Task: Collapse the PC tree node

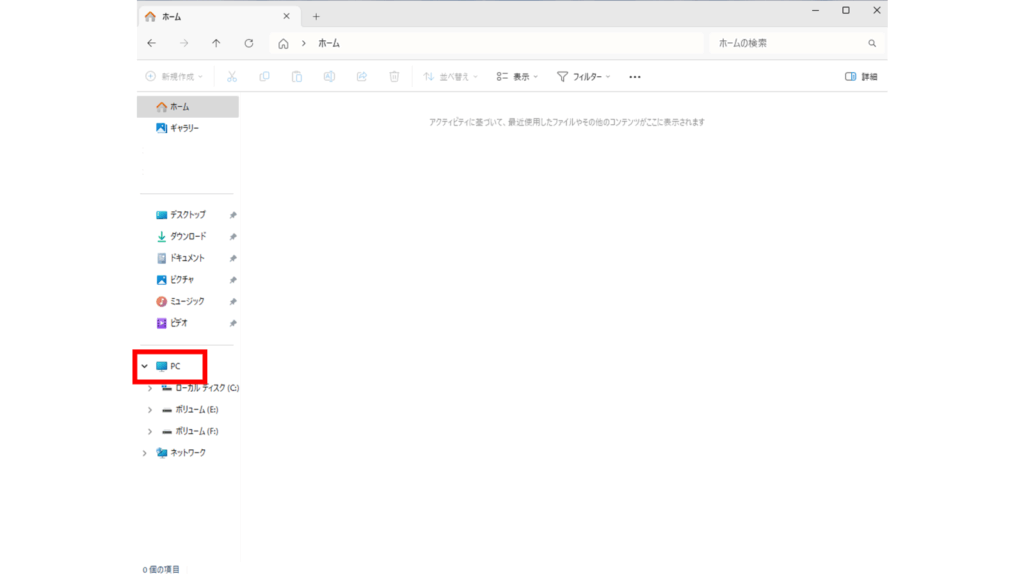Action: 145,366
